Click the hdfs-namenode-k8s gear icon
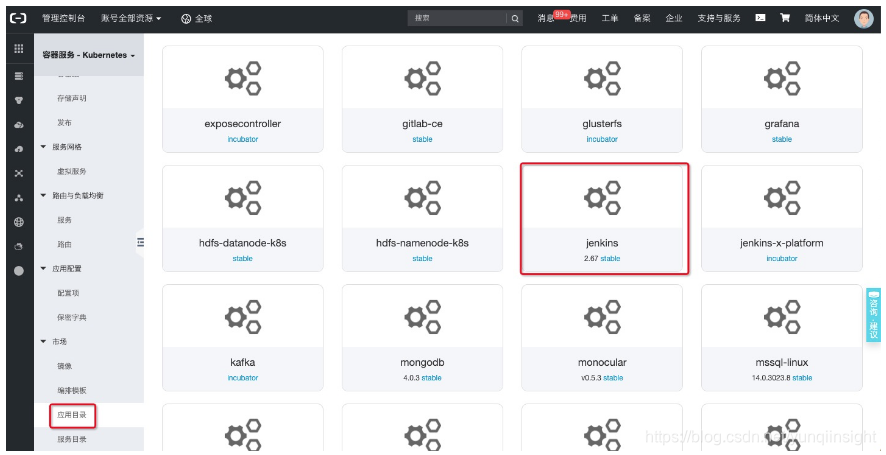 click(422, 197)
